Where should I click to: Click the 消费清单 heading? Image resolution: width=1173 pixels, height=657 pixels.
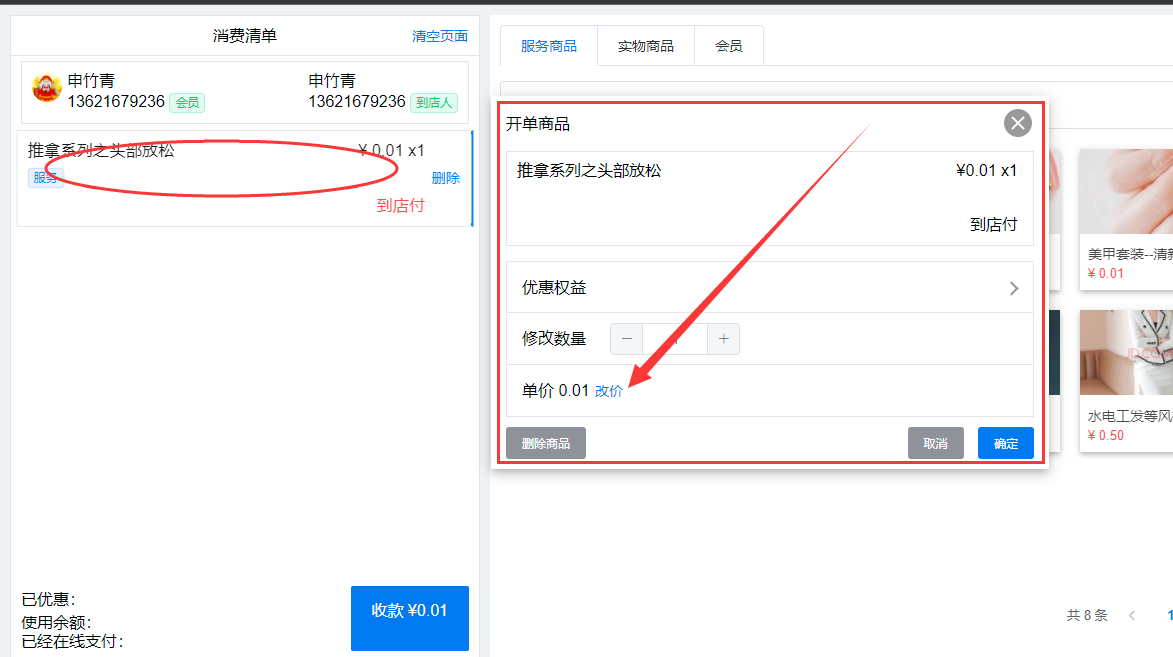245,36
